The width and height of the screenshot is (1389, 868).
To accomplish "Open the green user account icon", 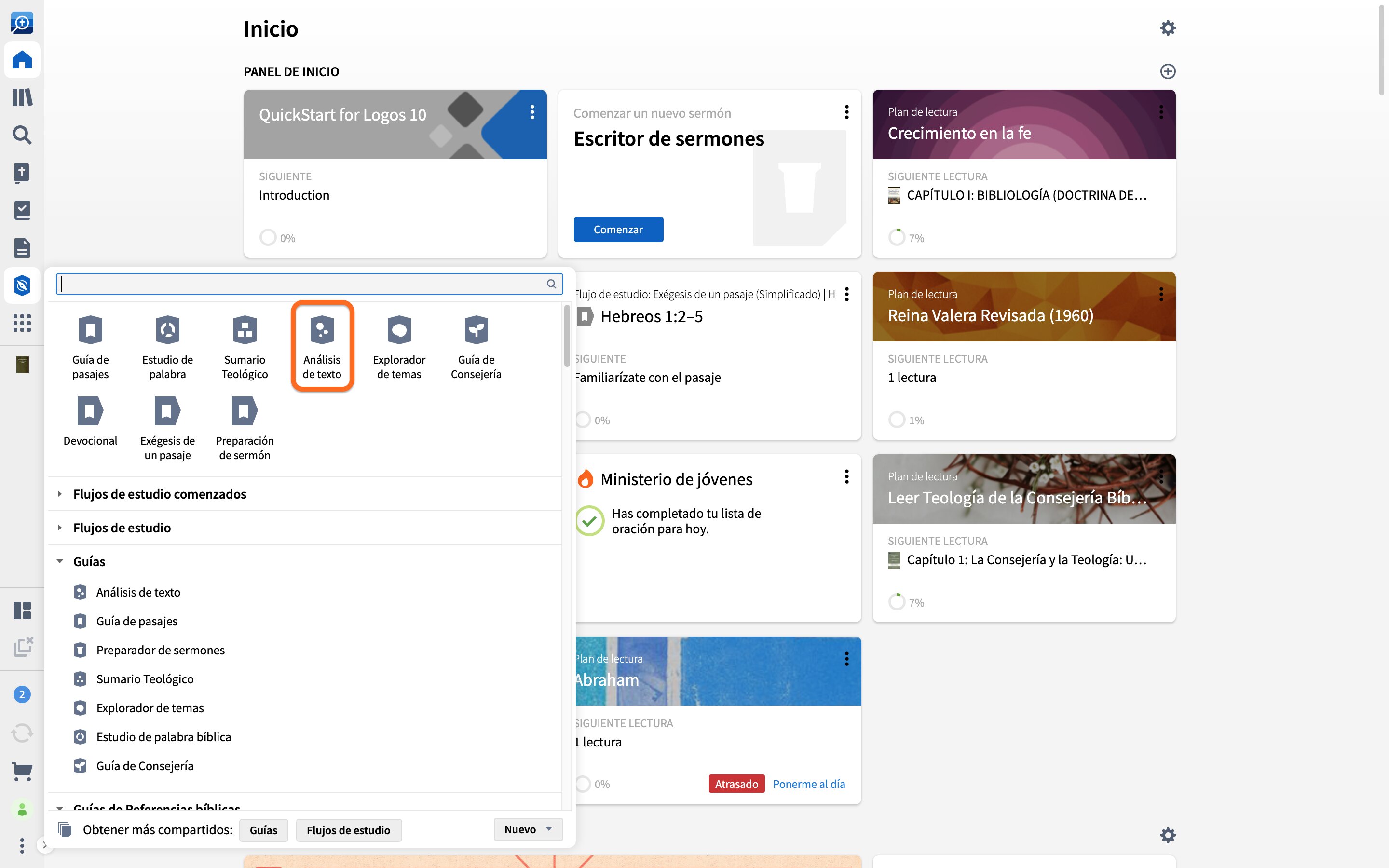I will point(22,810).
